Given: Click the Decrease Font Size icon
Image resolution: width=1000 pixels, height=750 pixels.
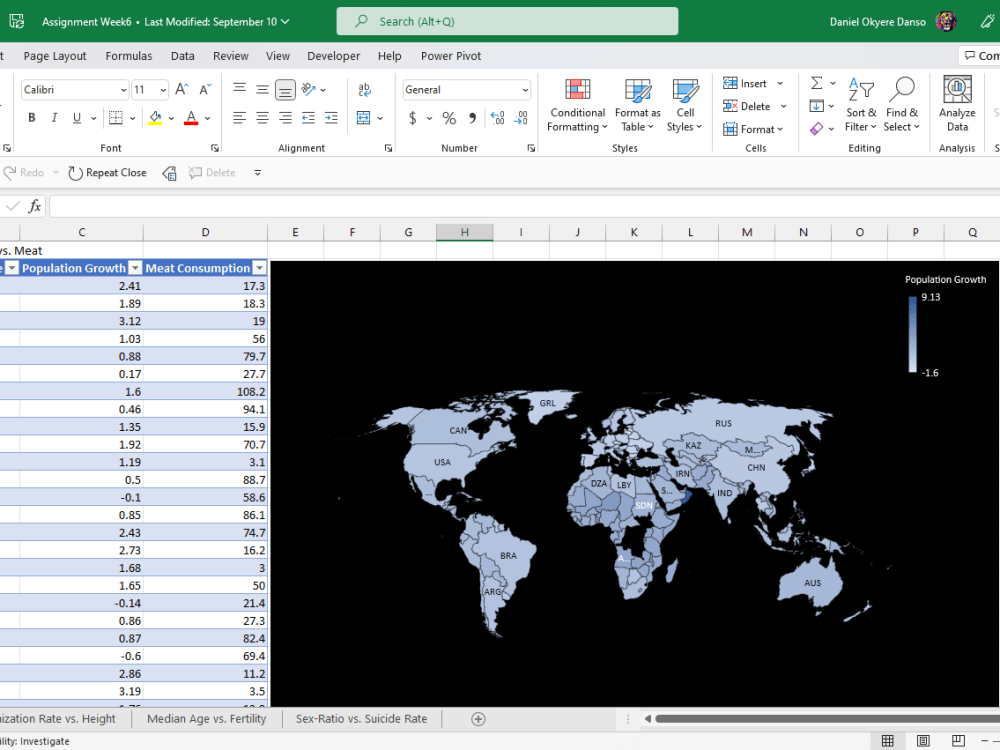Looking at the screenshot, I should click(x=205, y=89).
